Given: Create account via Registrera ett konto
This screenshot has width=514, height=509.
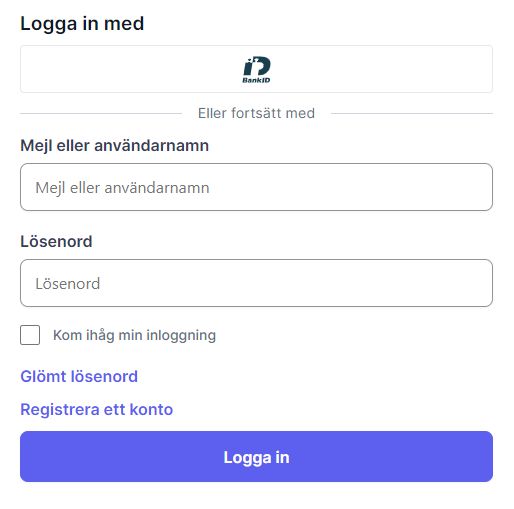Looking at the screenshot, I should [x=97, y=409].
